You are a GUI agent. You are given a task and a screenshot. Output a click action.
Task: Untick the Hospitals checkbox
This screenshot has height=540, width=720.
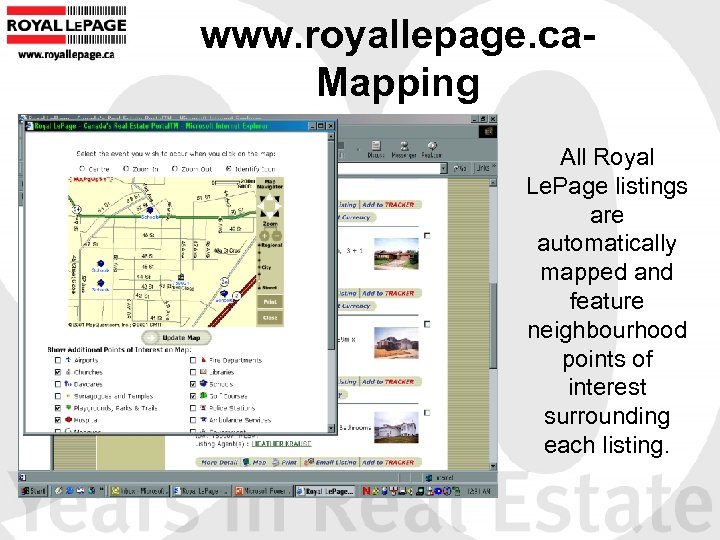tap(58, 420)
